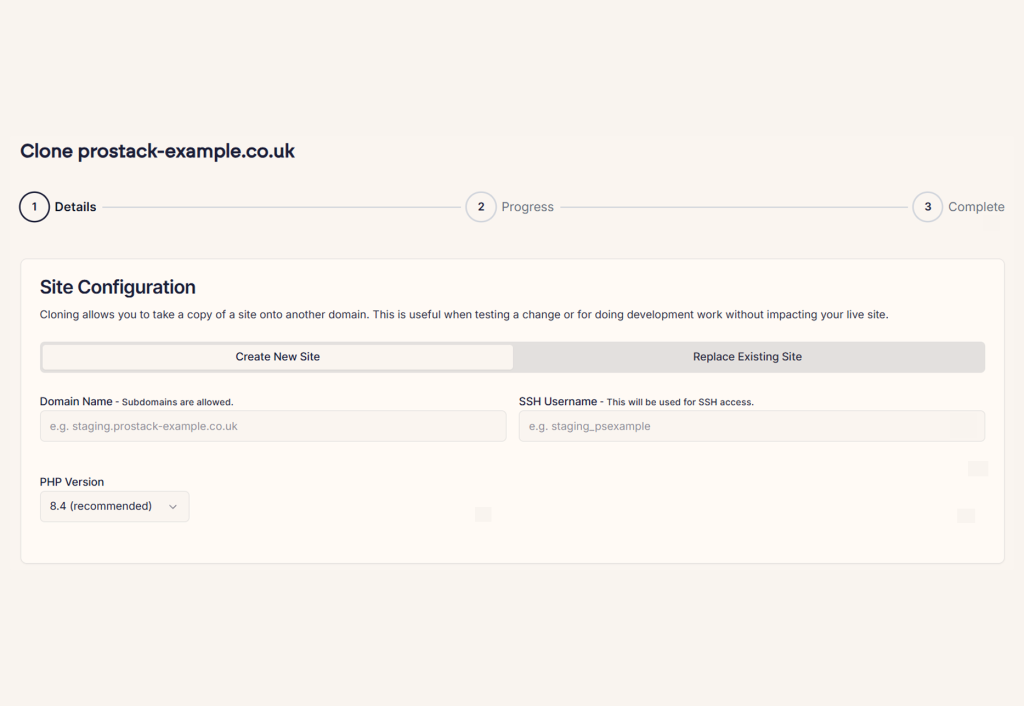Image resolution: width=1024 pixels, height=706 pixels.
Task: Click the step 1 circle icon
Action: (34, 207)
